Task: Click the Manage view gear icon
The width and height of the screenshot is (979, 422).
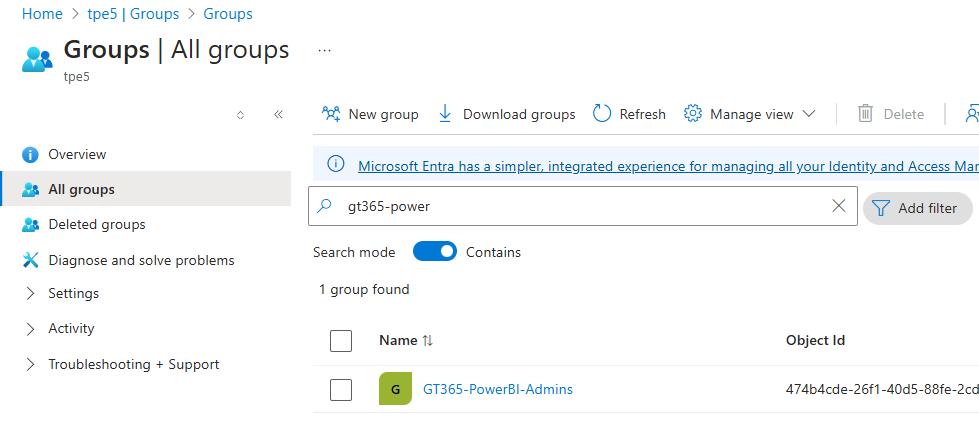Action: (693, 114)
